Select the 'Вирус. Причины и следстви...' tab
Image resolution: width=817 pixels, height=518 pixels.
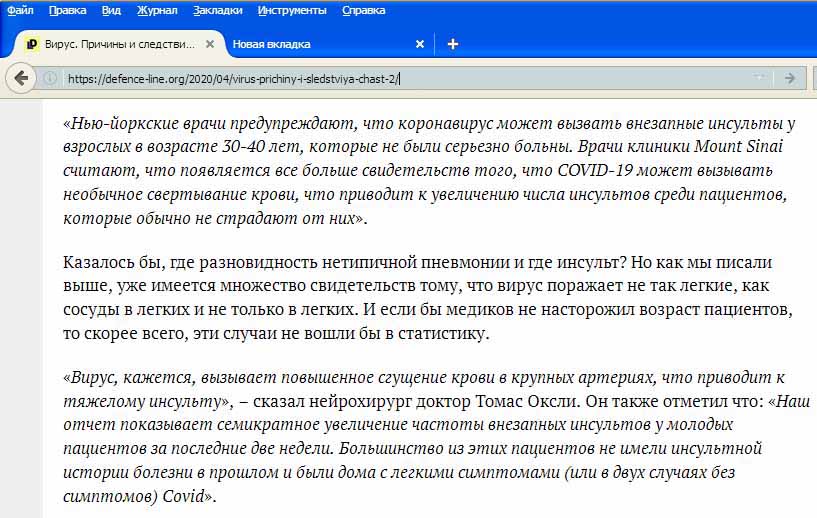119,44
